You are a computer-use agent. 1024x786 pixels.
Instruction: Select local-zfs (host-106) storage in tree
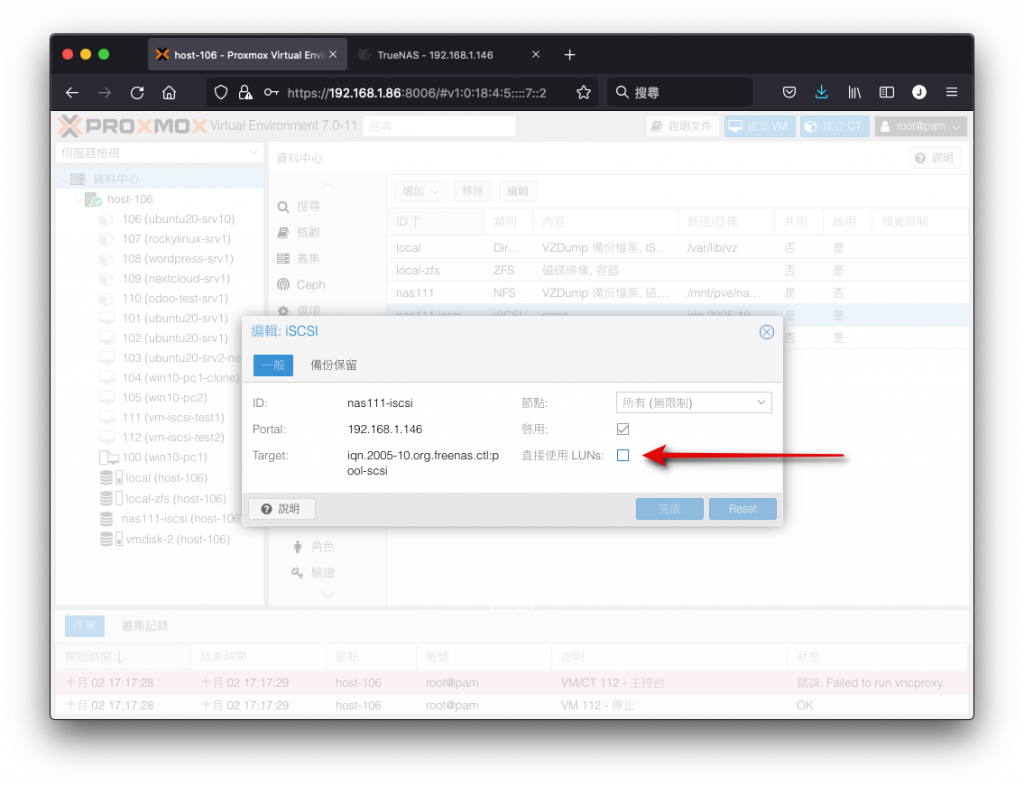click(175, 498)
